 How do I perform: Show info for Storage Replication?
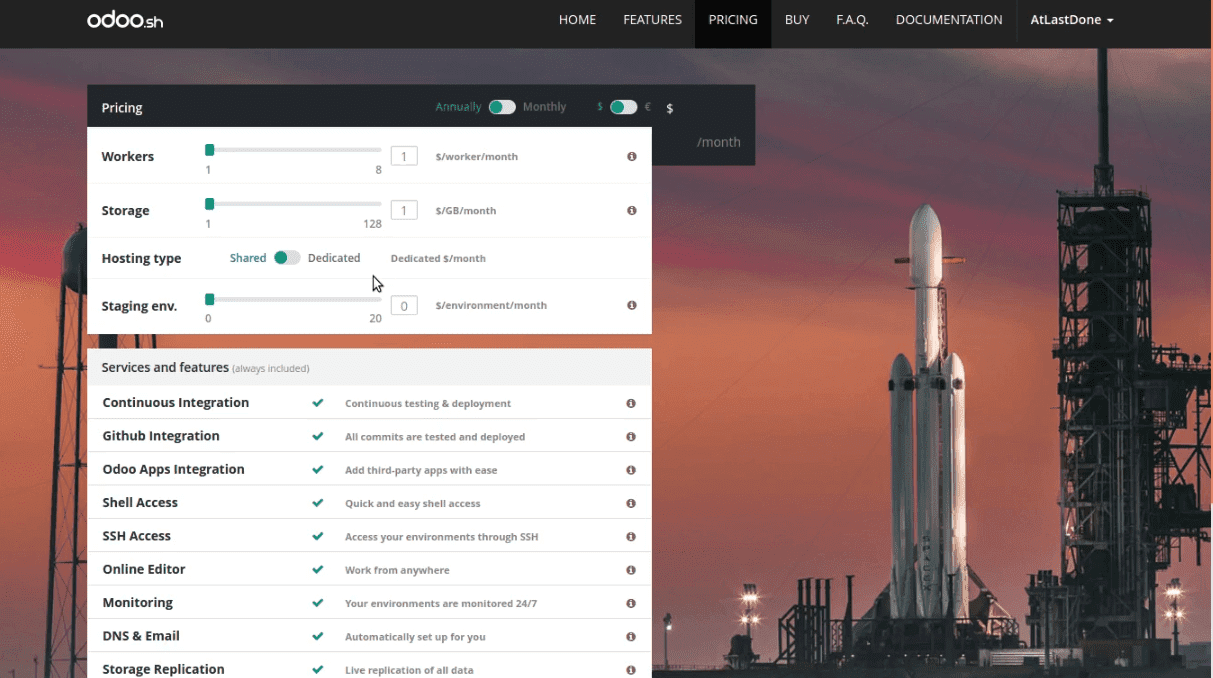pos(631,670)
